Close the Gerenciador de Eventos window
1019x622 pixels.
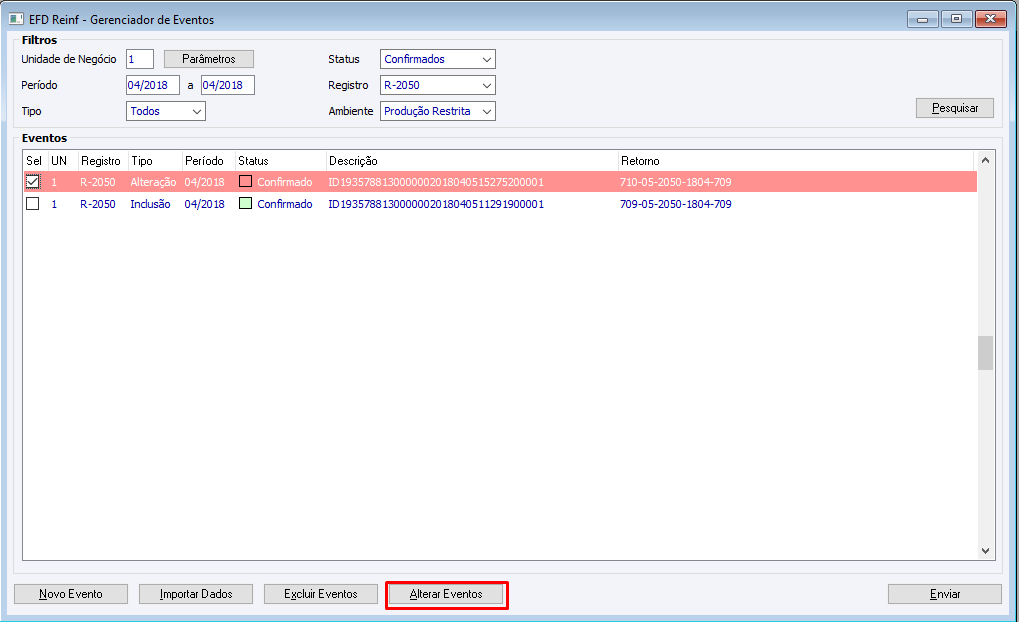(x=991, y=19)
